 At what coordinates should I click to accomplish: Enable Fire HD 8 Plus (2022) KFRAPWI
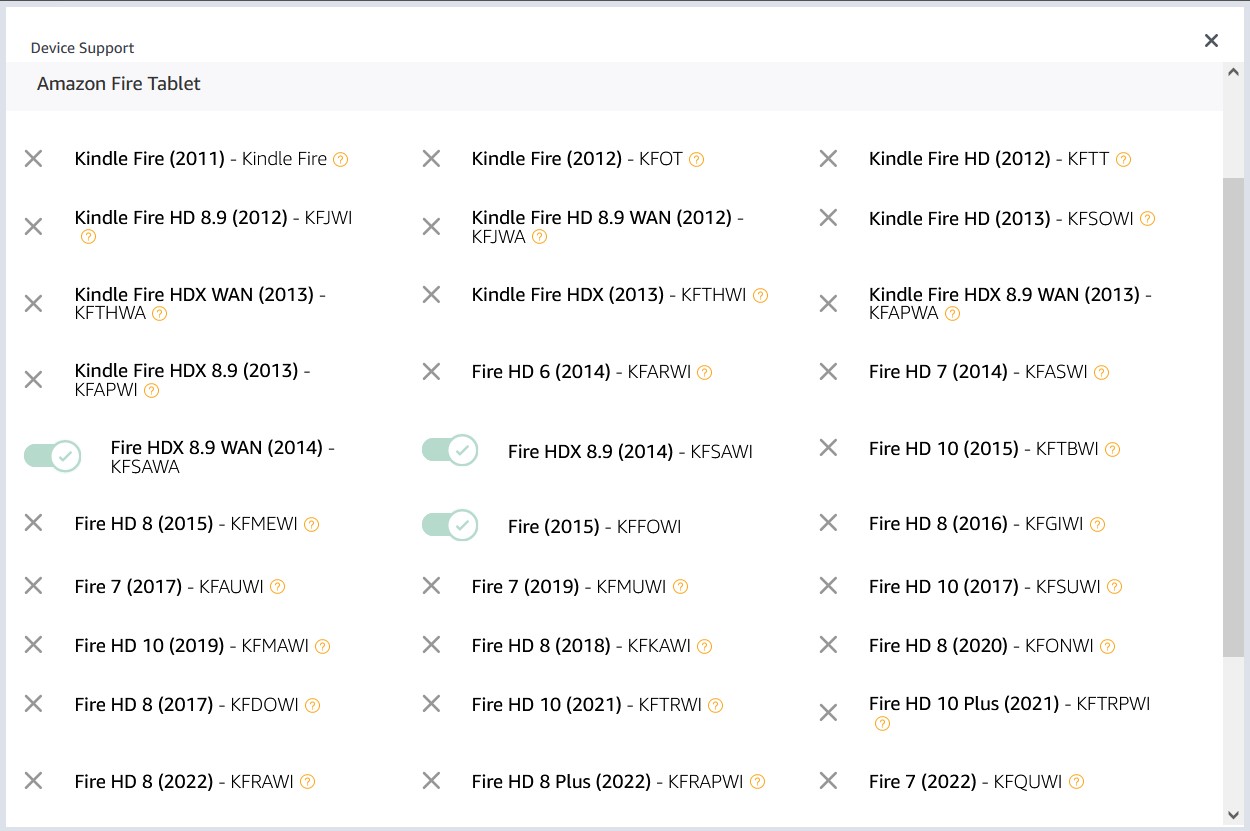click(431, 781)
